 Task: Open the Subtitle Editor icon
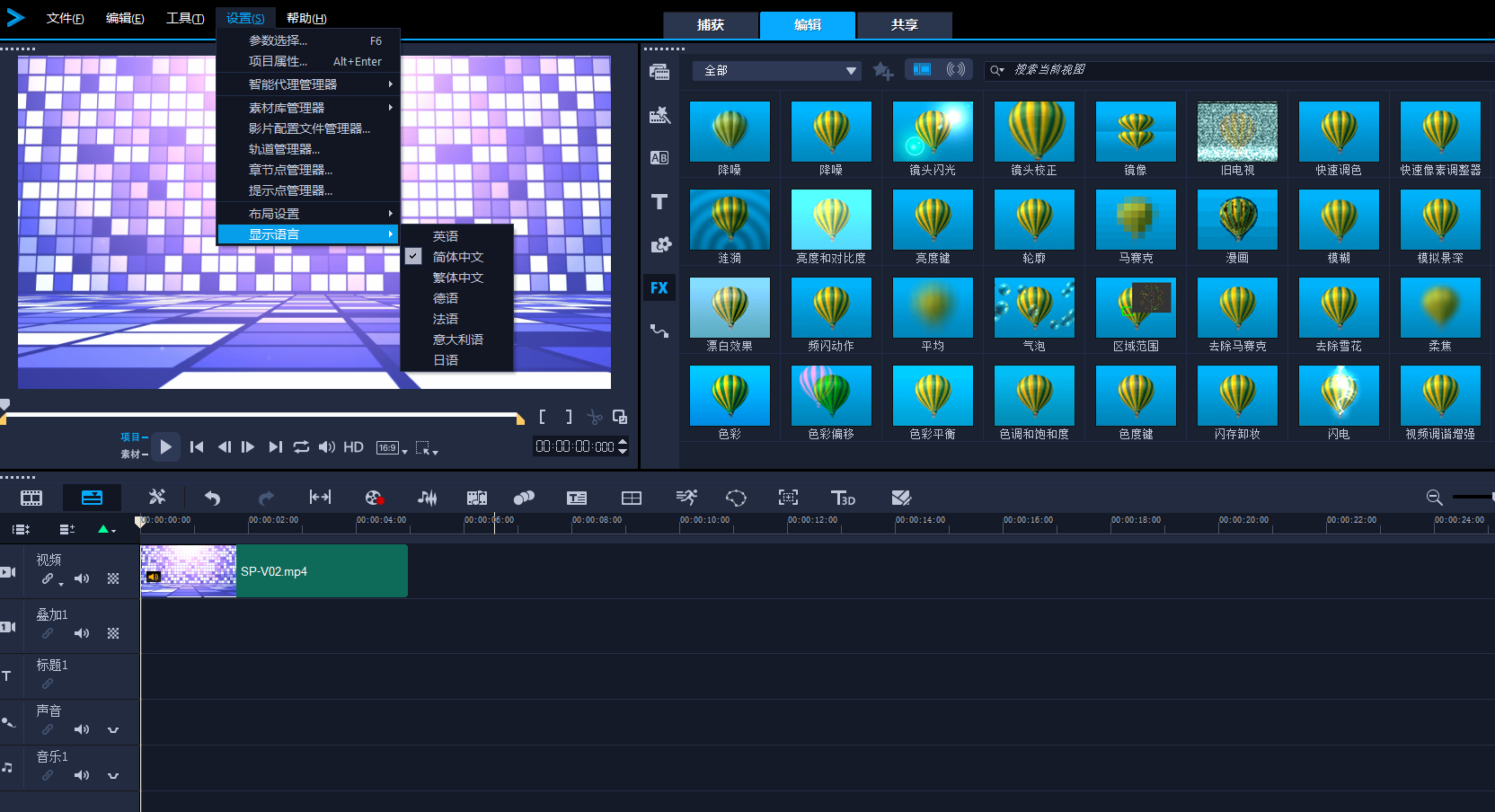point(577,498)
